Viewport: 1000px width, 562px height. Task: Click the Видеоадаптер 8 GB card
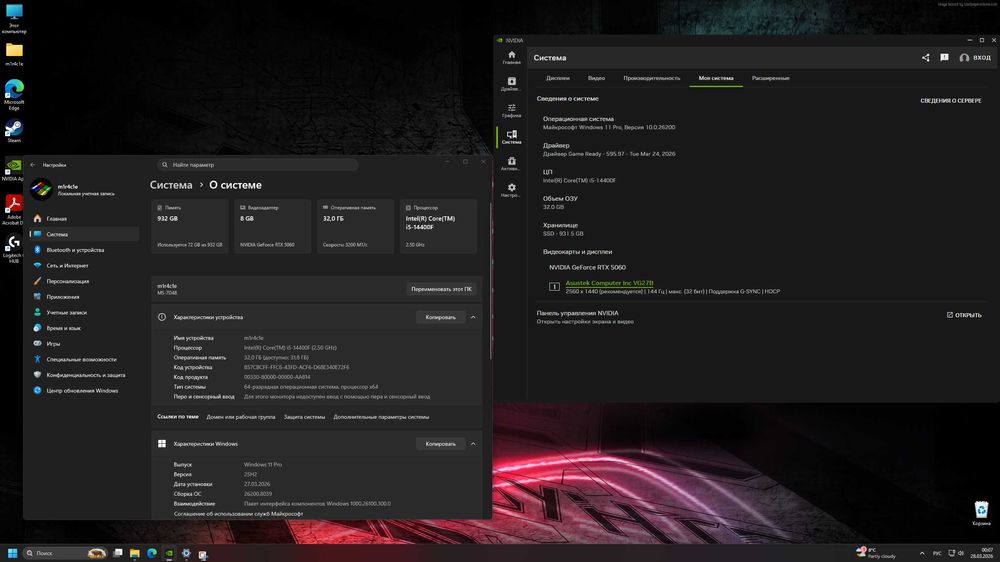272,226
